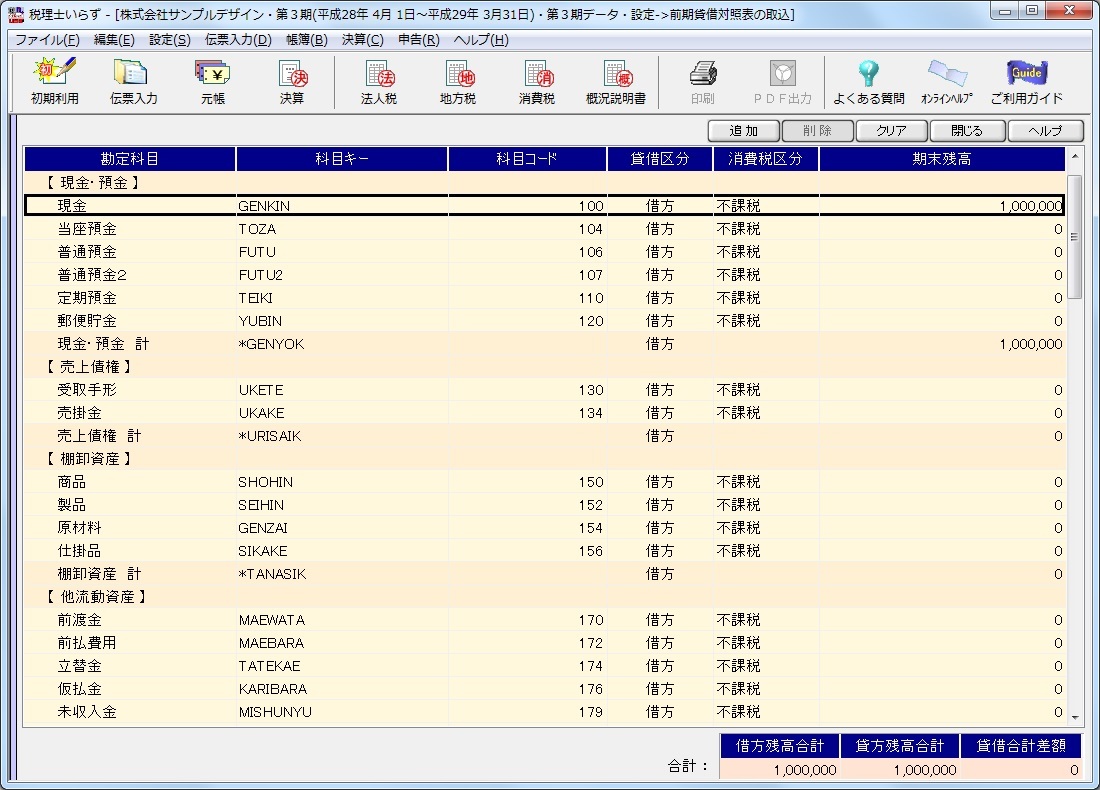Click the scrollbar down arrow
1100x790 pixels.
point(1075,716)
